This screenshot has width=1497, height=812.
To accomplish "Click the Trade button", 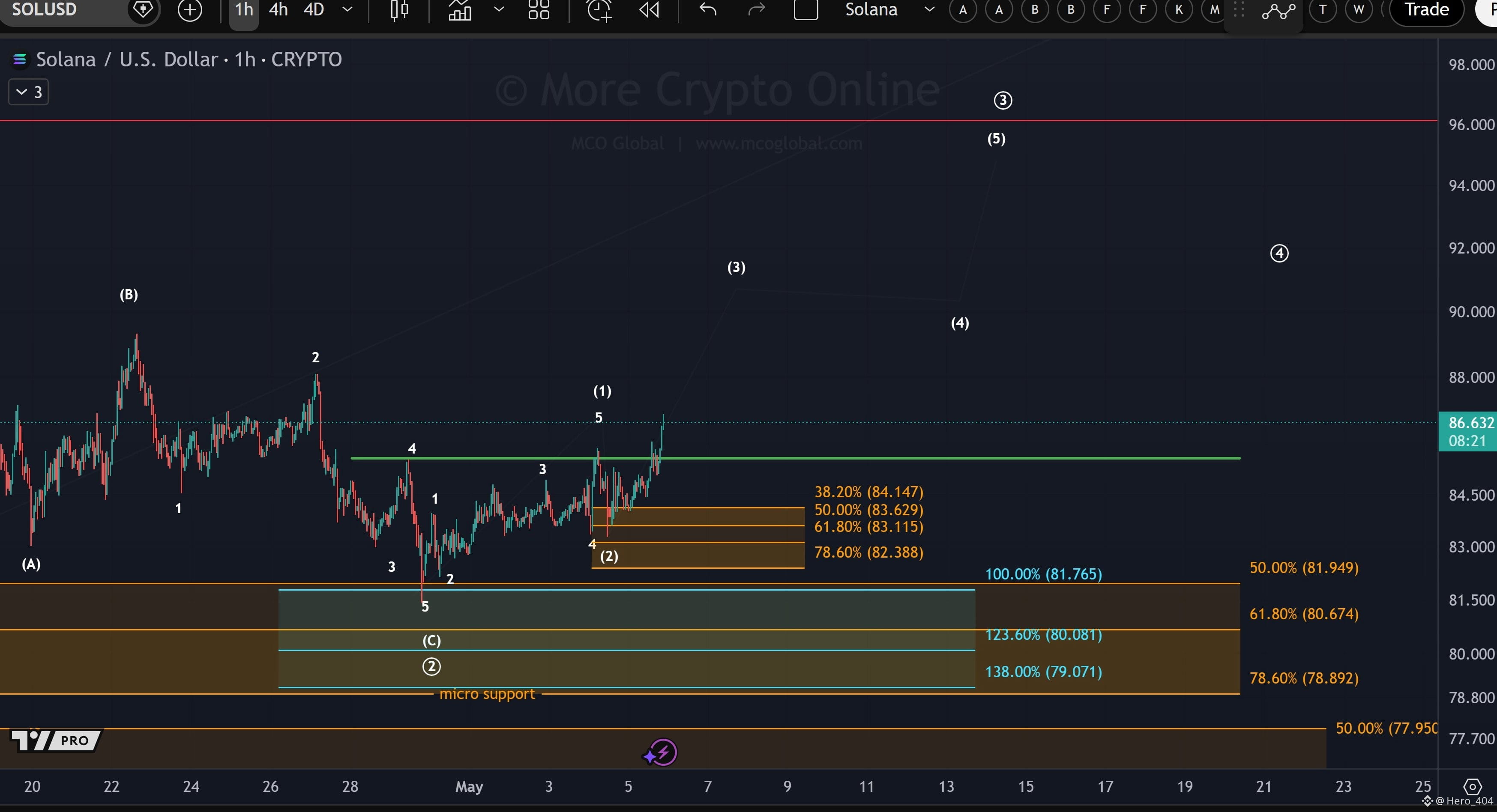I will click(1426, 10).
